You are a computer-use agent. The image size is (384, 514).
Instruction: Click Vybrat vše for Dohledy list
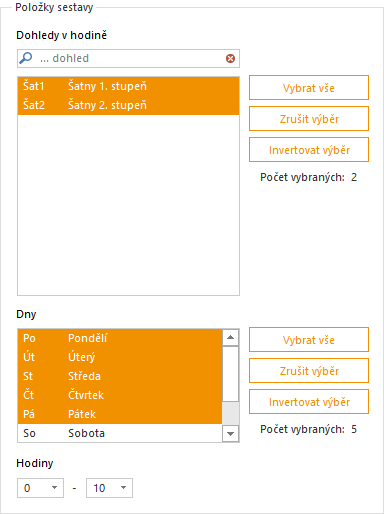pyautogui.click(x=309, y=88)
